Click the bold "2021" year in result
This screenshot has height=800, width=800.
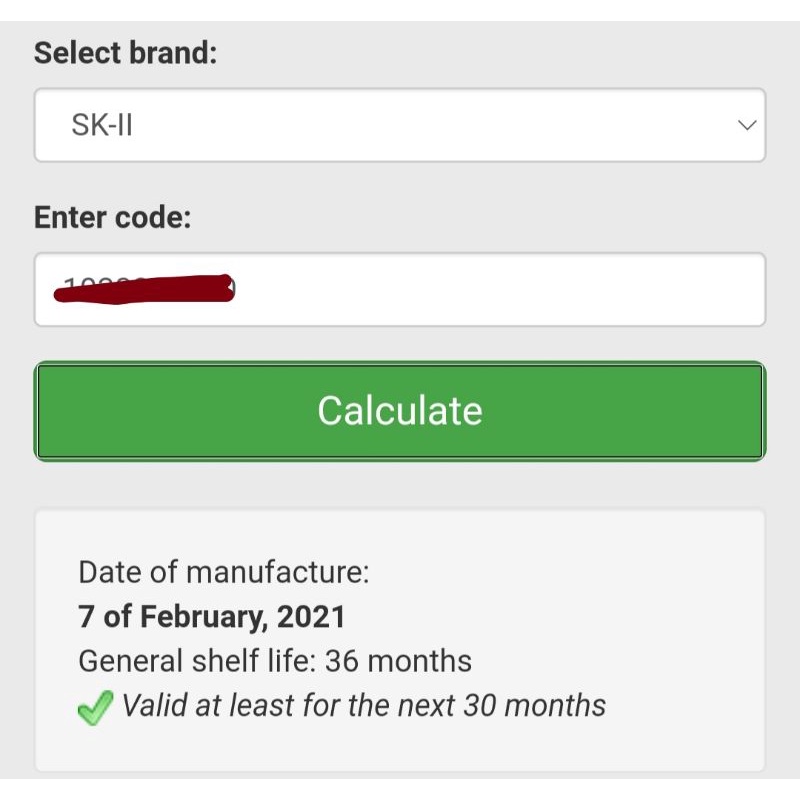(x=311, y=617)
